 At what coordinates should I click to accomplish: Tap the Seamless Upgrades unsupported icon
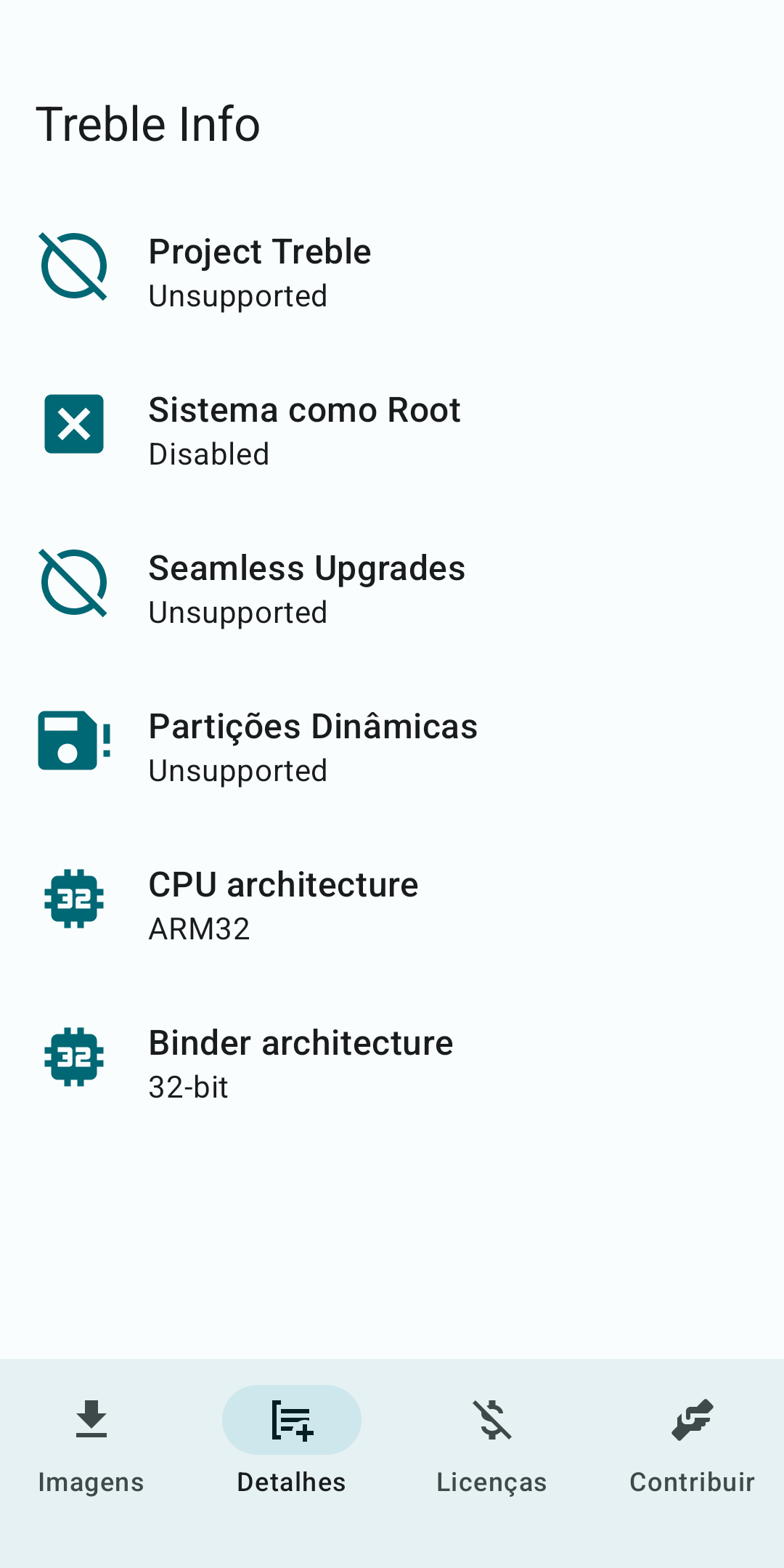click(x=74, y=583)
